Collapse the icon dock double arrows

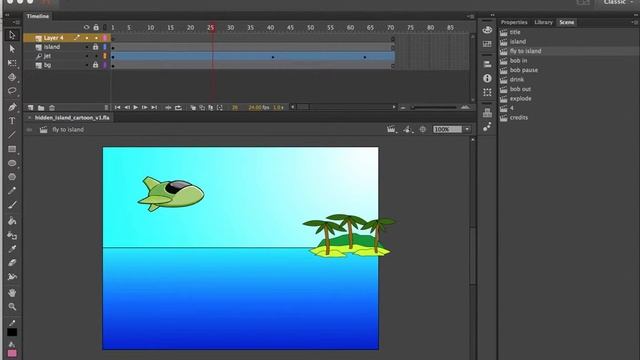[493, 15]
